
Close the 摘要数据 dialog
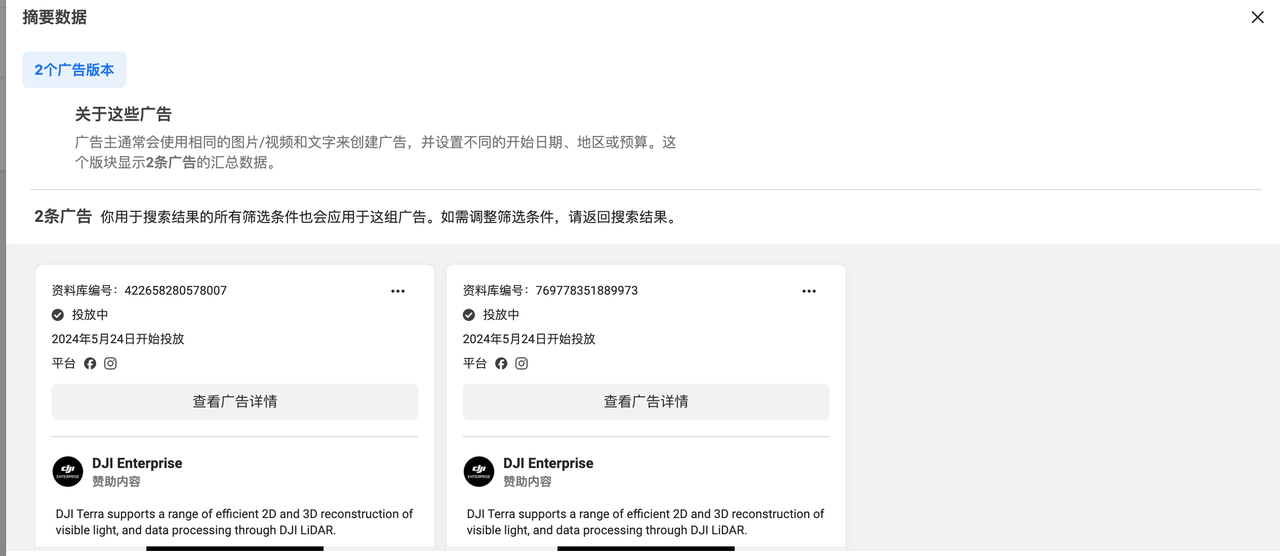[1257, 17]
